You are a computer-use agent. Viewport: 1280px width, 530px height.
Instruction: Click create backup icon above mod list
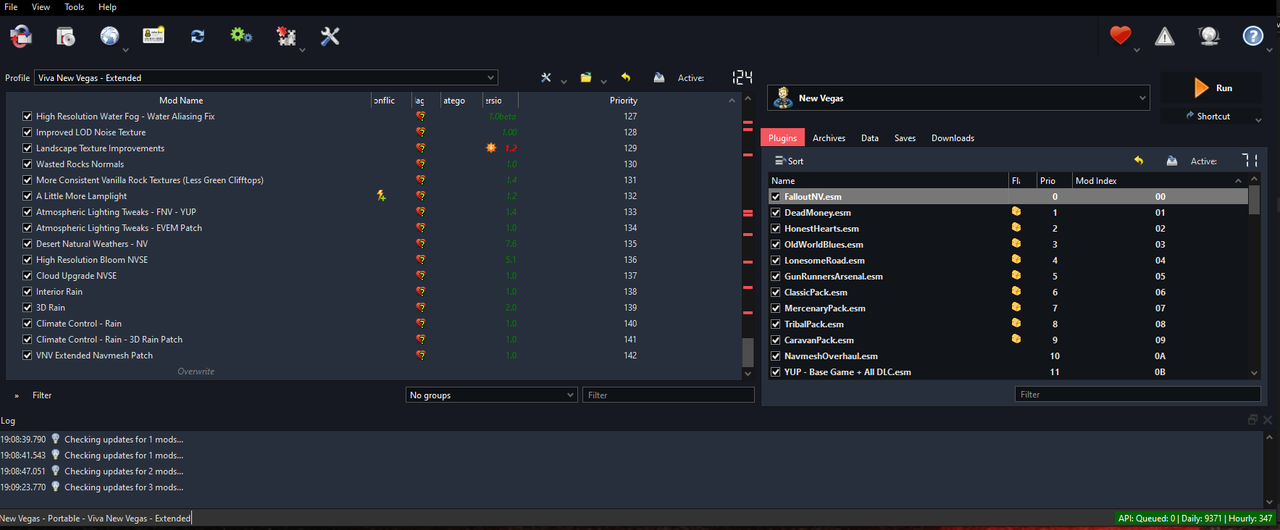coord(659,77)
